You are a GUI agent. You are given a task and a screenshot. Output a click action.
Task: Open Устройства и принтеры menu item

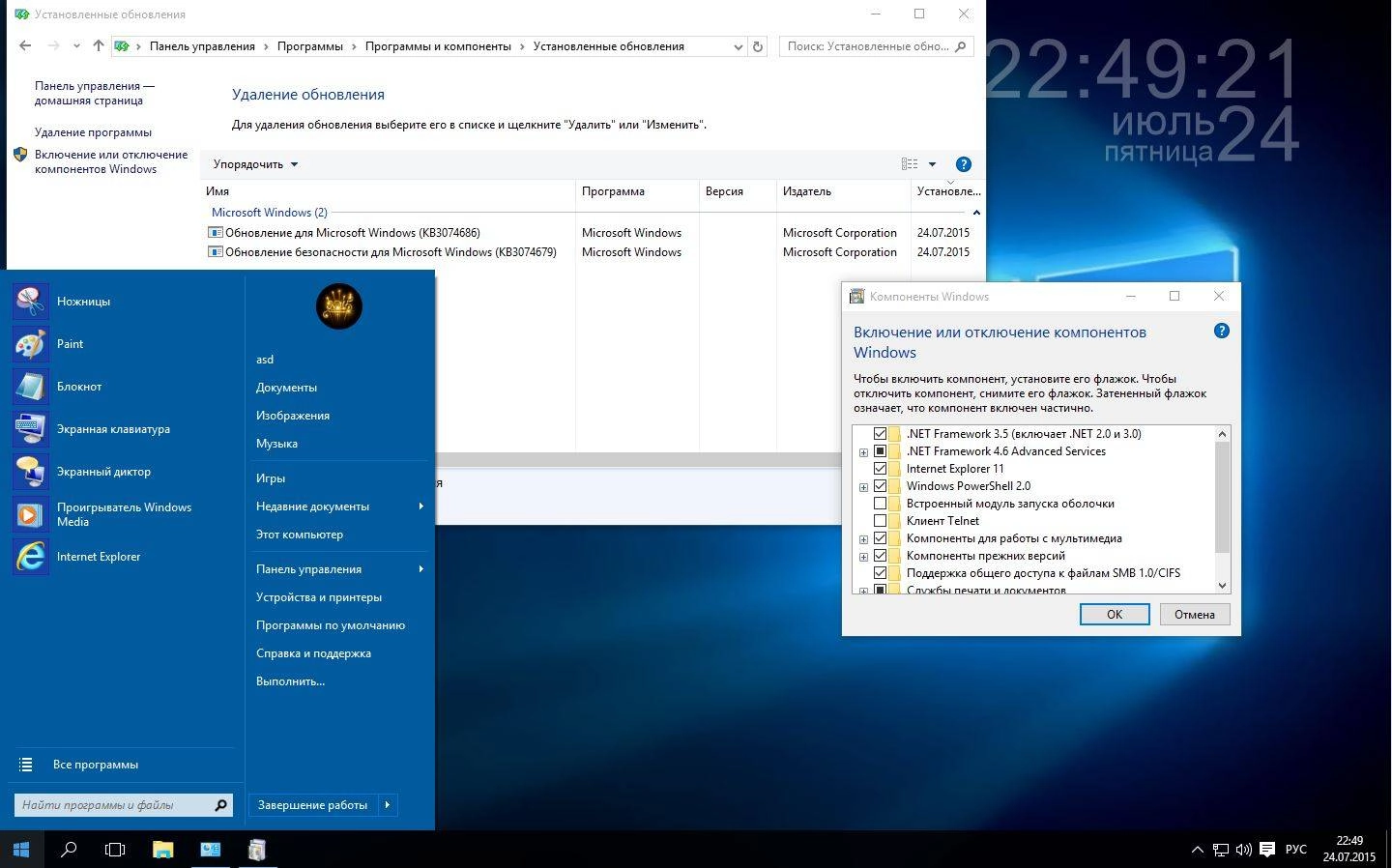click(319, 597)
